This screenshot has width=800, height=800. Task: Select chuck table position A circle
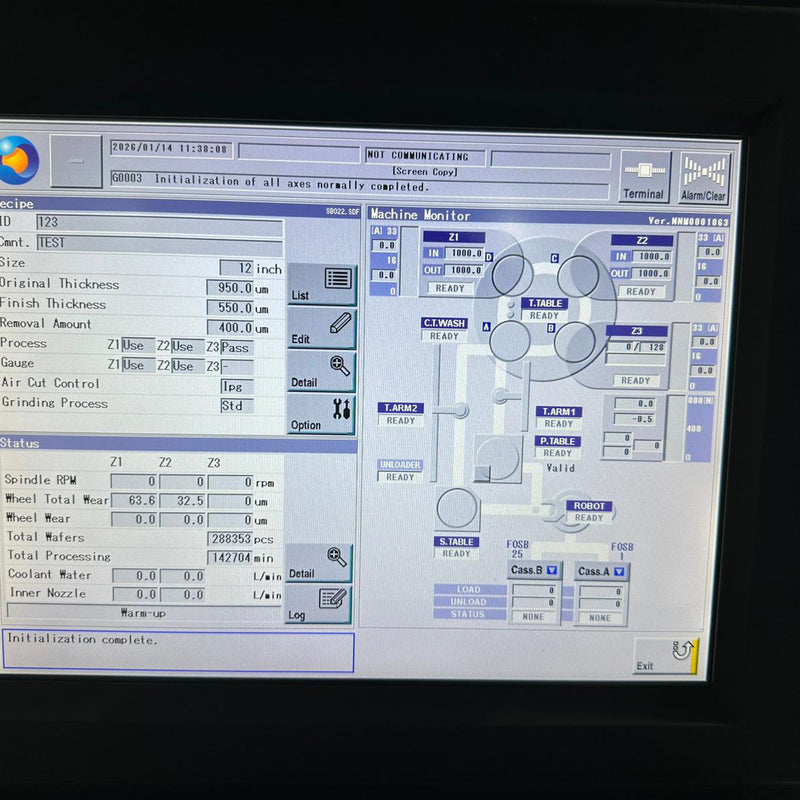click(509, 341)
